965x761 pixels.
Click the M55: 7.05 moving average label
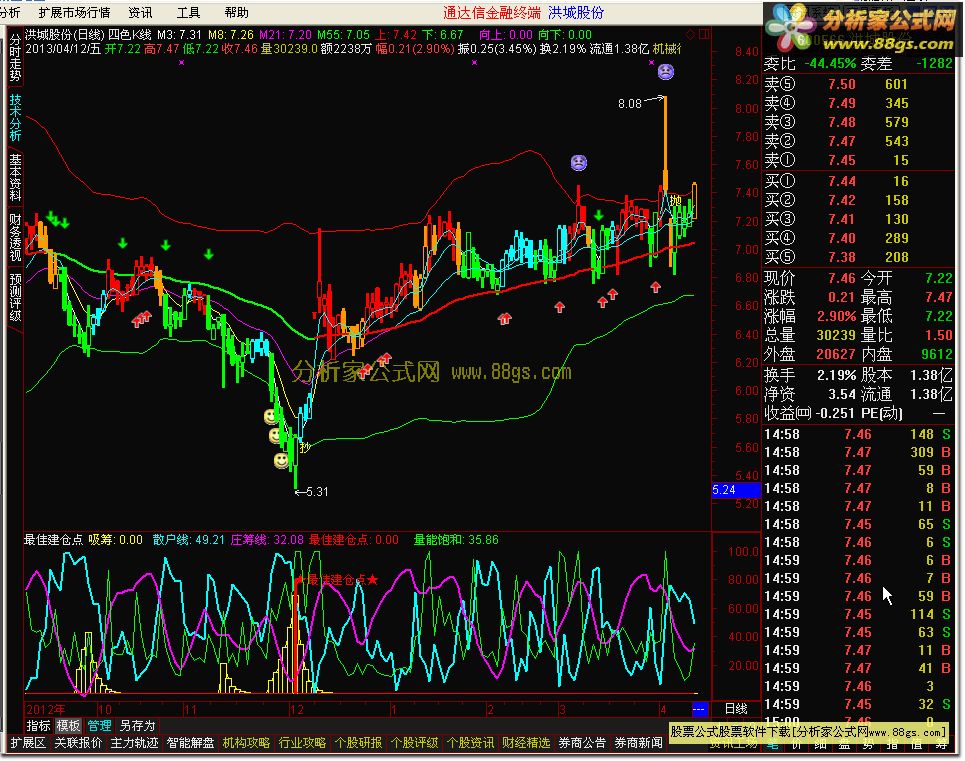click(x=343, y=35)
